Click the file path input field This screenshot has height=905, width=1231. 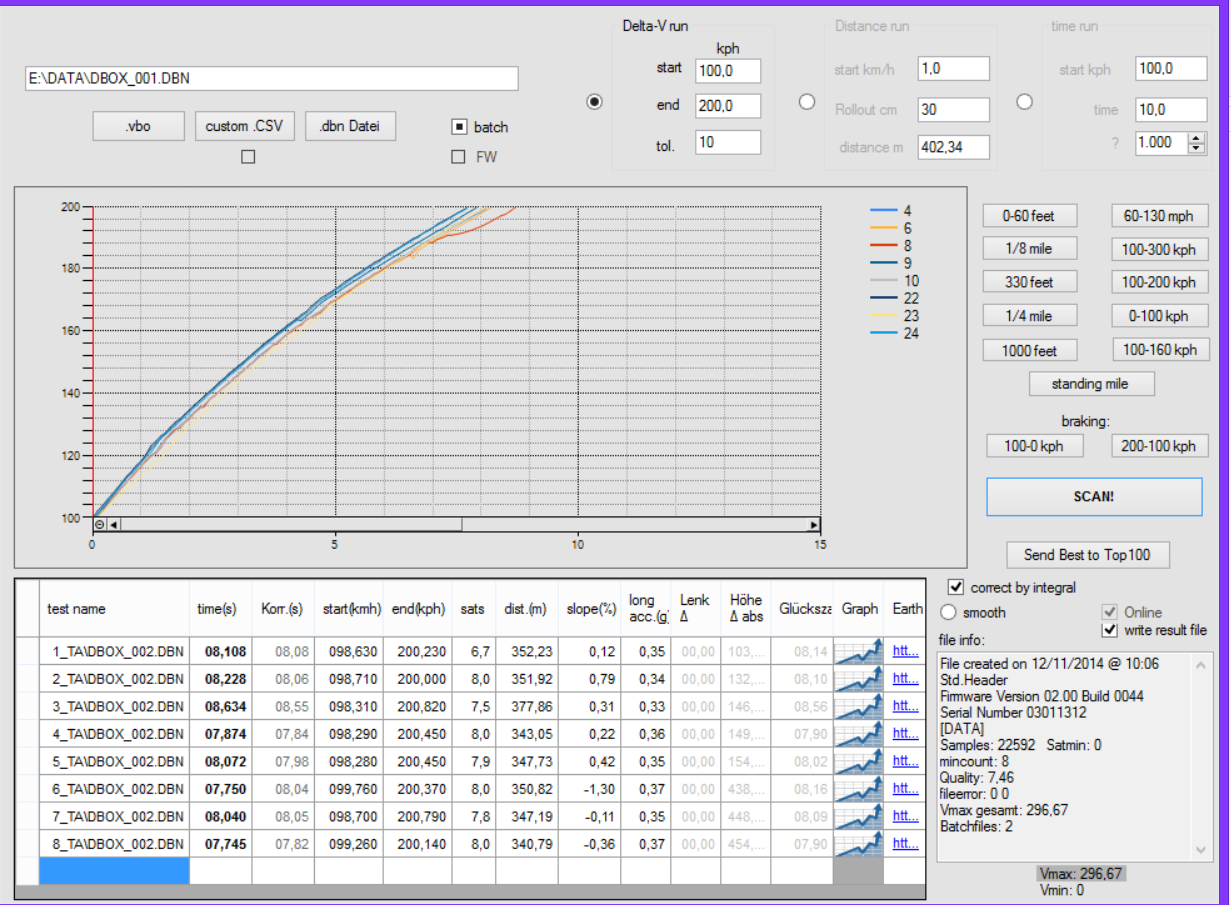click(x=271, y=79)
